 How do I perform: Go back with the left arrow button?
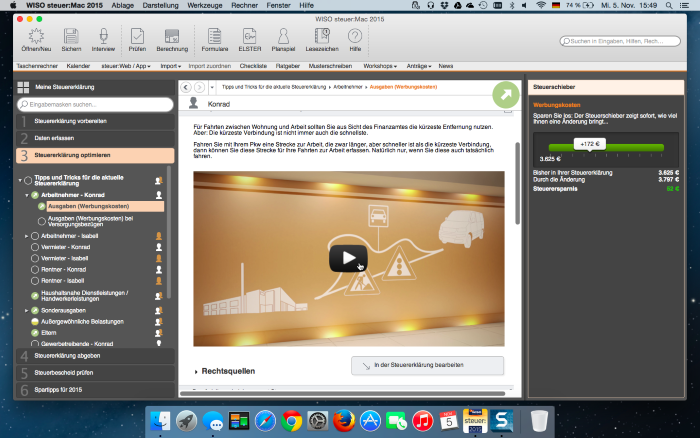(x=186, y=87)
